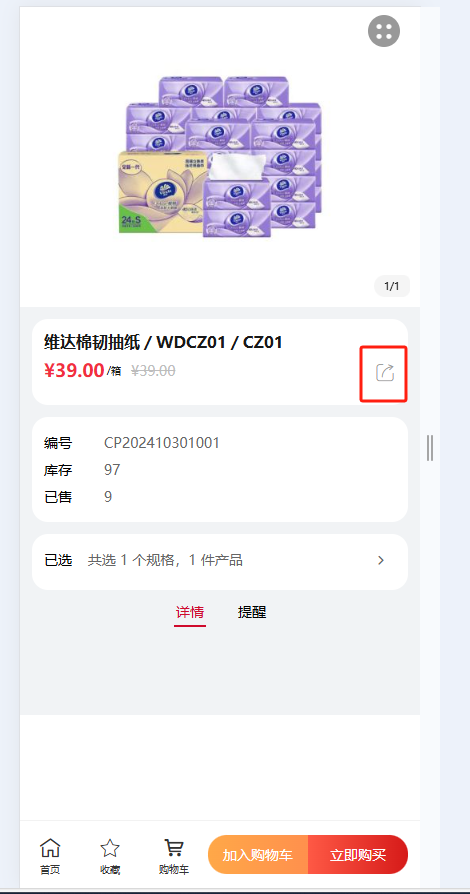
Task: Expand the 已选 row chevron arrow
Action: [x=381, y=560]
